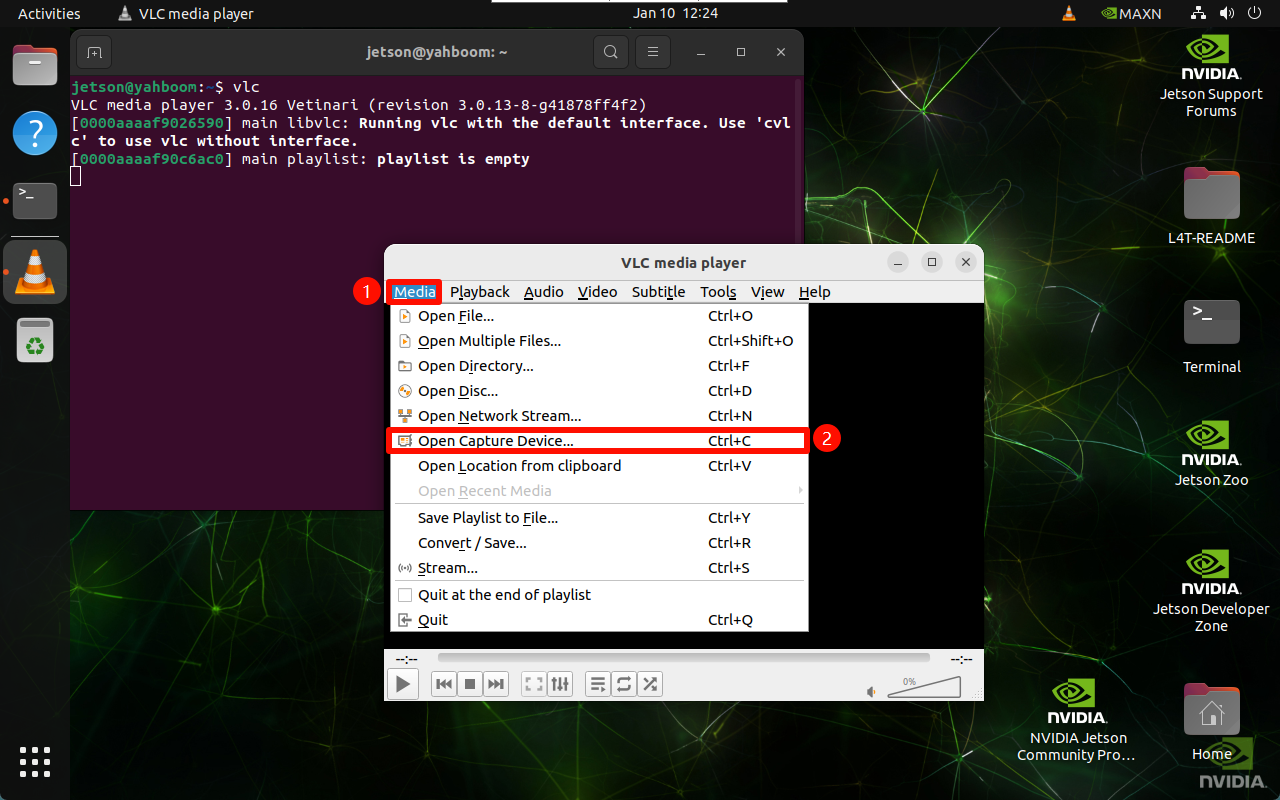Toggle VLC fullscreen video mode
The height and width of the screenshot is (800, 1280).
[534, 684]
